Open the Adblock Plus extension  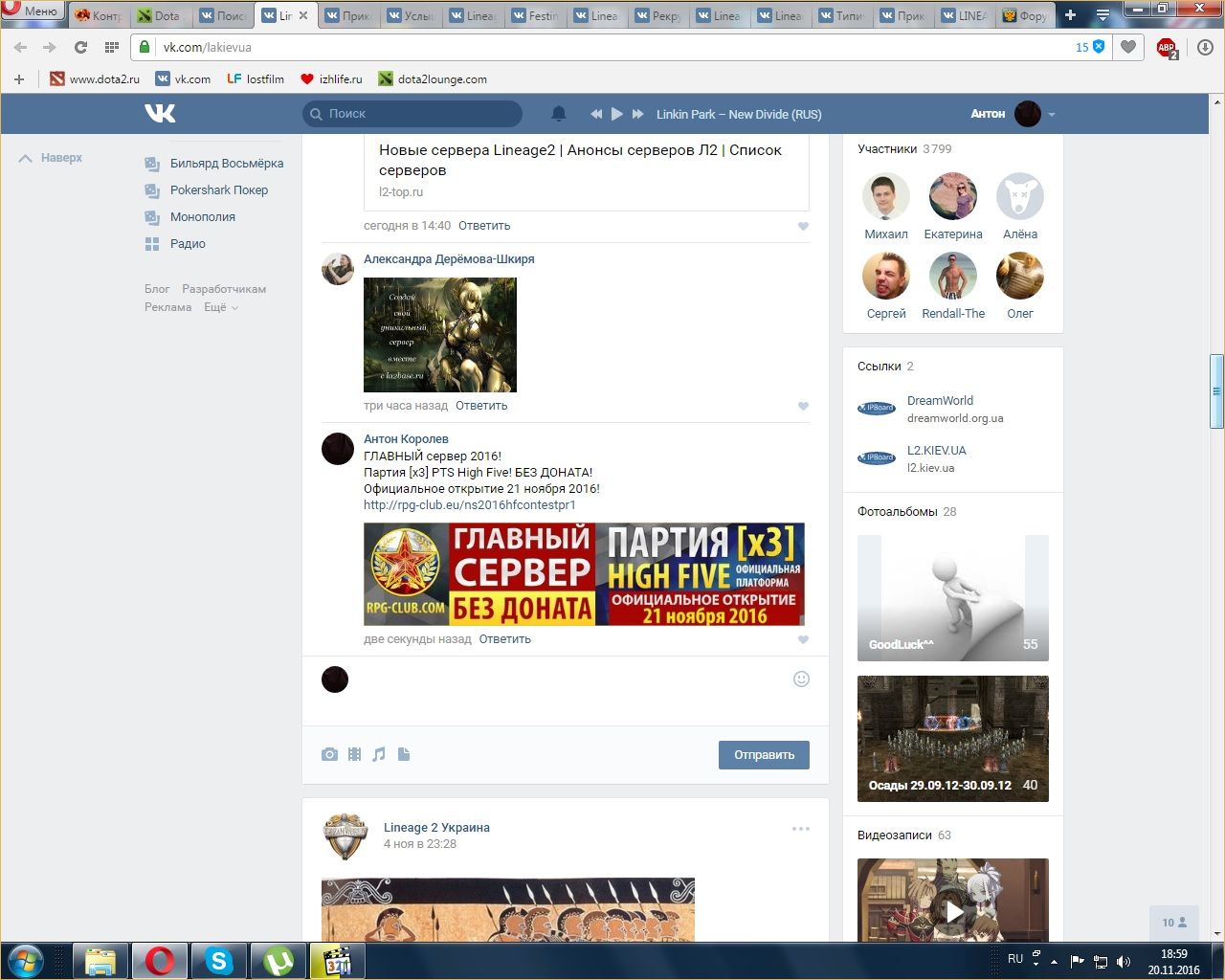(1167, 48)
